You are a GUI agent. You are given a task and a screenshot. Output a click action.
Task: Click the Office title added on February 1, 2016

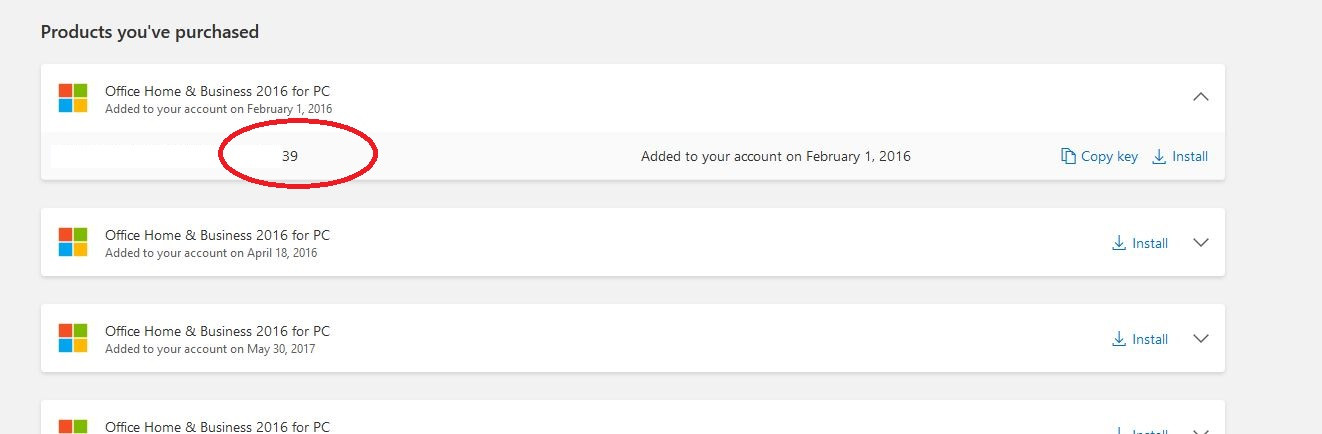coord(217,91)
